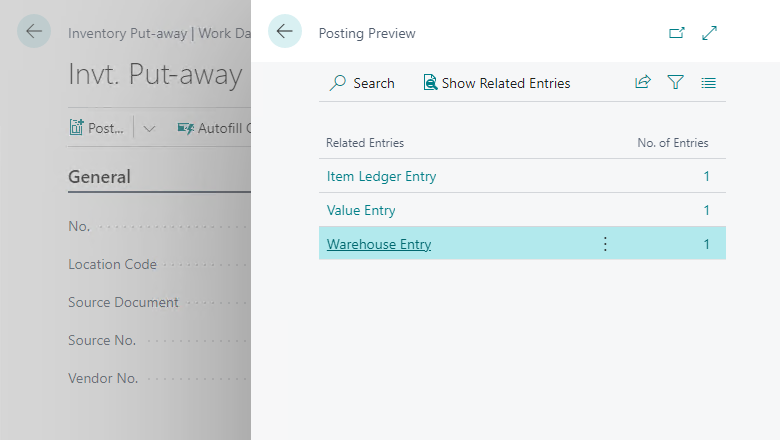Switch layout with the list view icon
The width and height of the screenshot is (780, 440).
709,83
